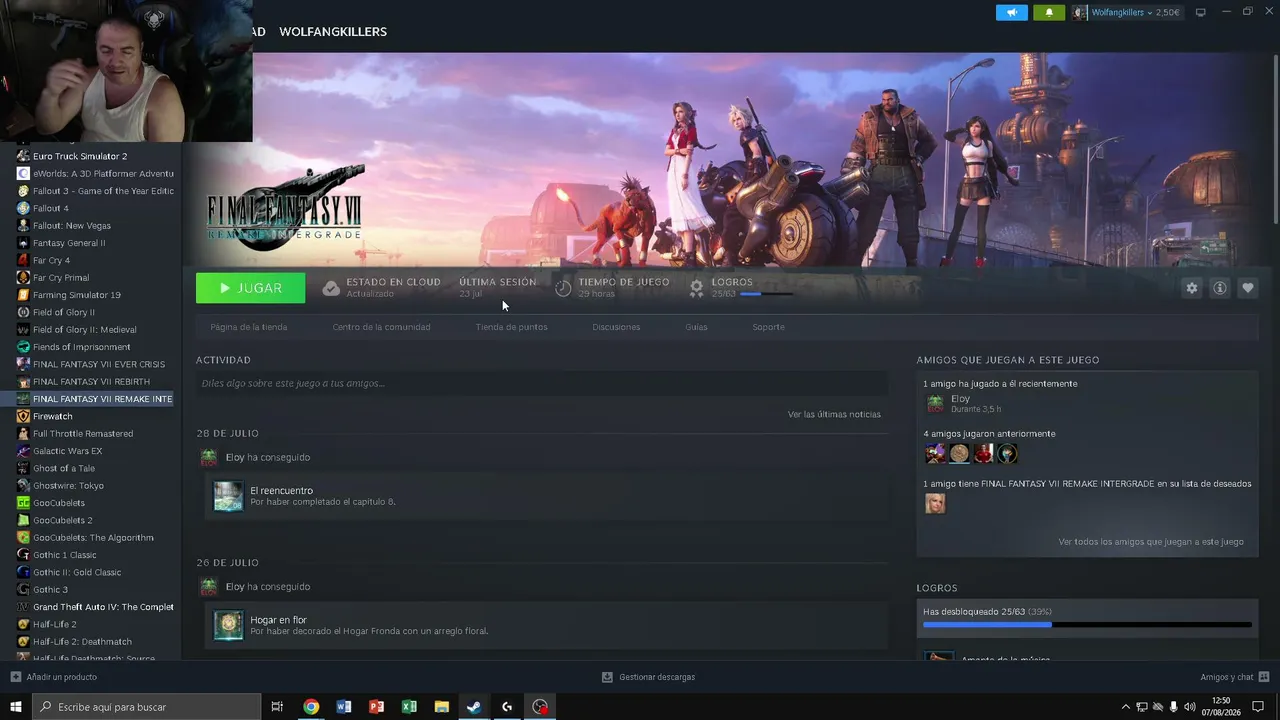Open Tienda de puntos
Image resolution: width=1280 pixels, height=720 pixels.
511,327
